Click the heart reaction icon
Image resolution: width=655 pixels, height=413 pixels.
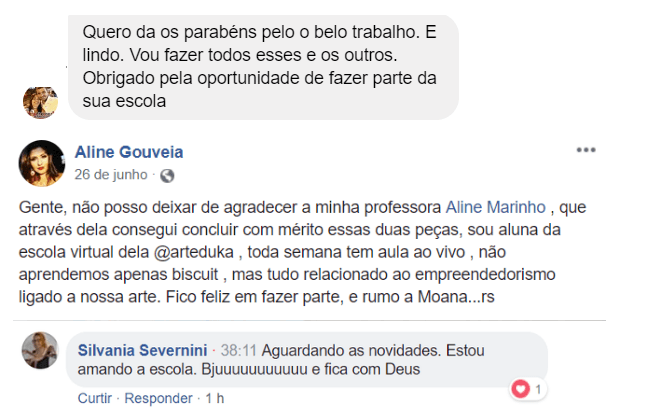tap(519, 388)
